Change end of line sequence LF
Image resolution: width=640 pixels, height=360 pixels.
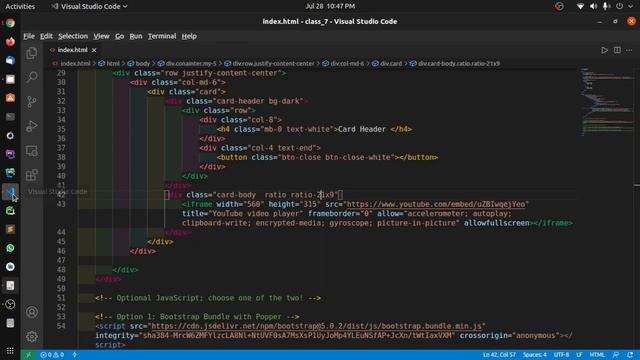pos(579,355)
